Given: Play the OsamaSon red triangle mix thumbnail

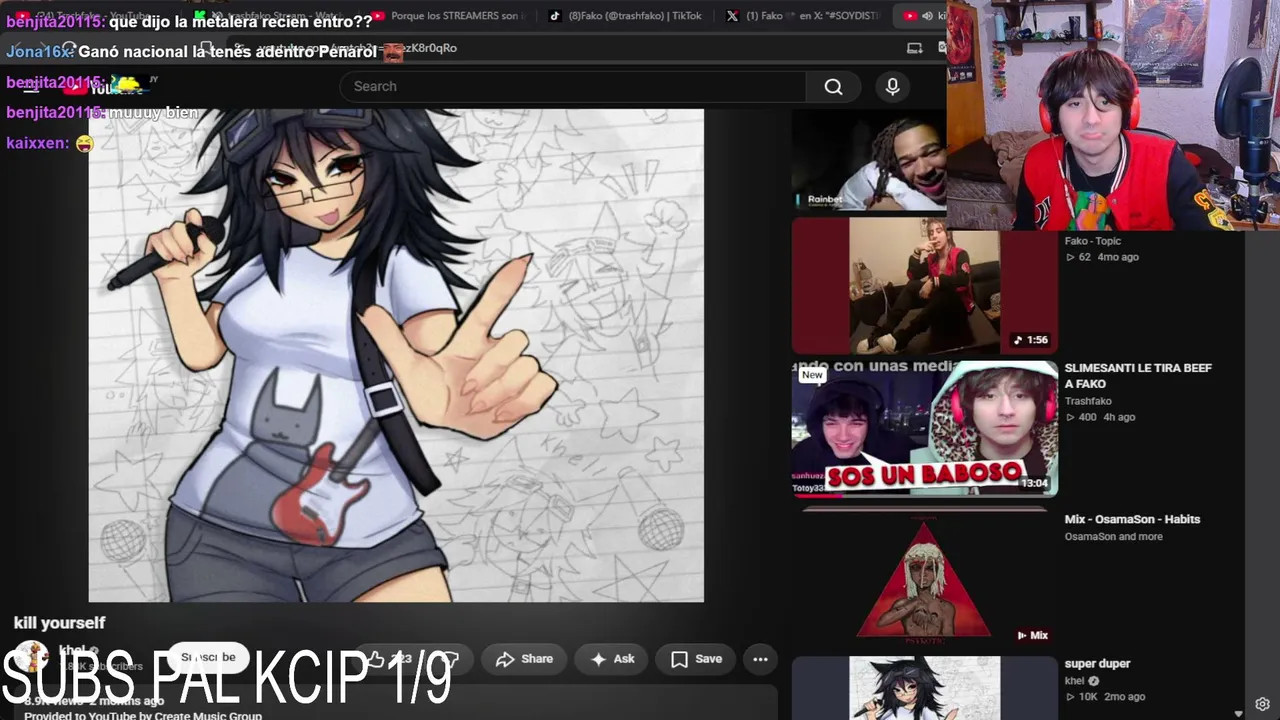Looking at the screenshot, I should pos(924,577).
